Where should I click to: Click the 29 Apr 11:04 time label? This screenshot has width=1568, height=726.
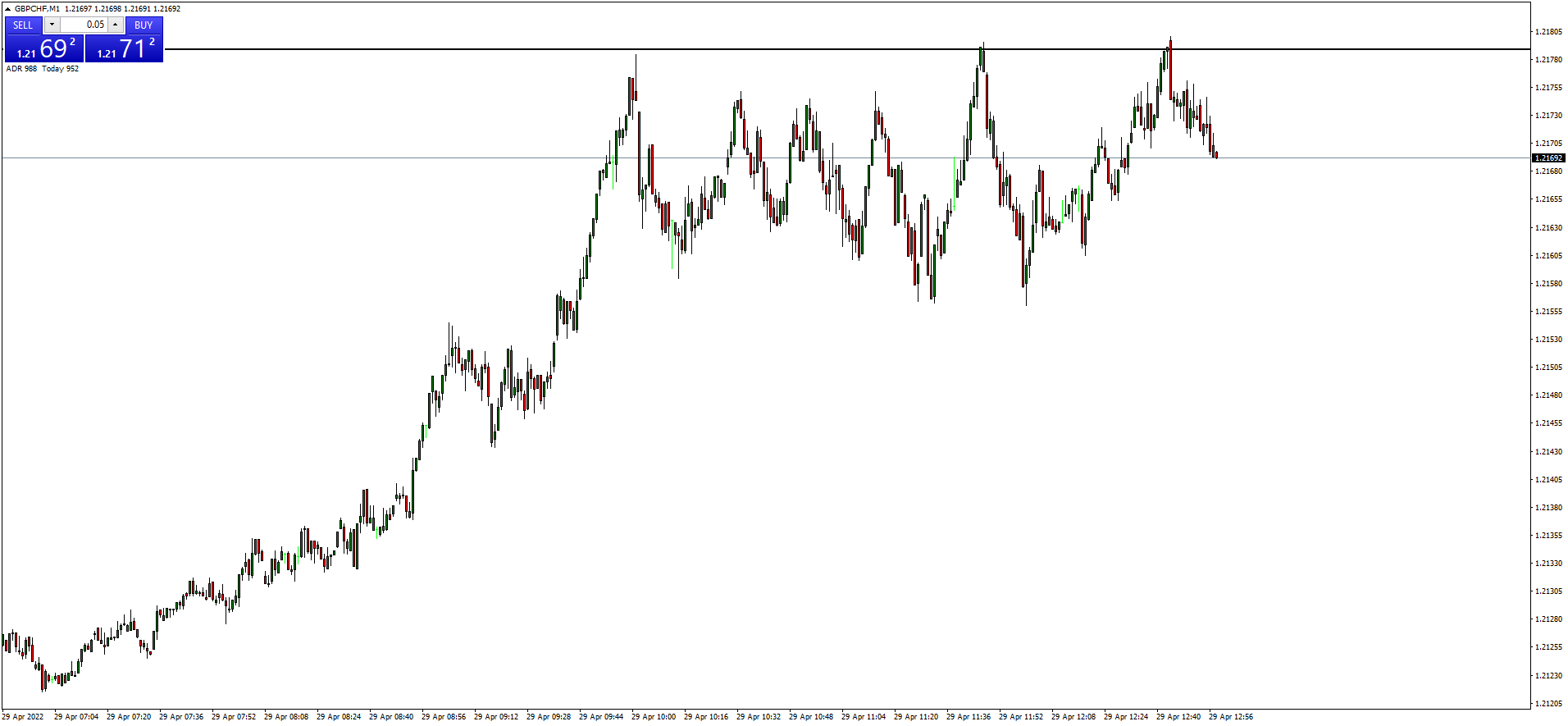(x=864, y=717)
